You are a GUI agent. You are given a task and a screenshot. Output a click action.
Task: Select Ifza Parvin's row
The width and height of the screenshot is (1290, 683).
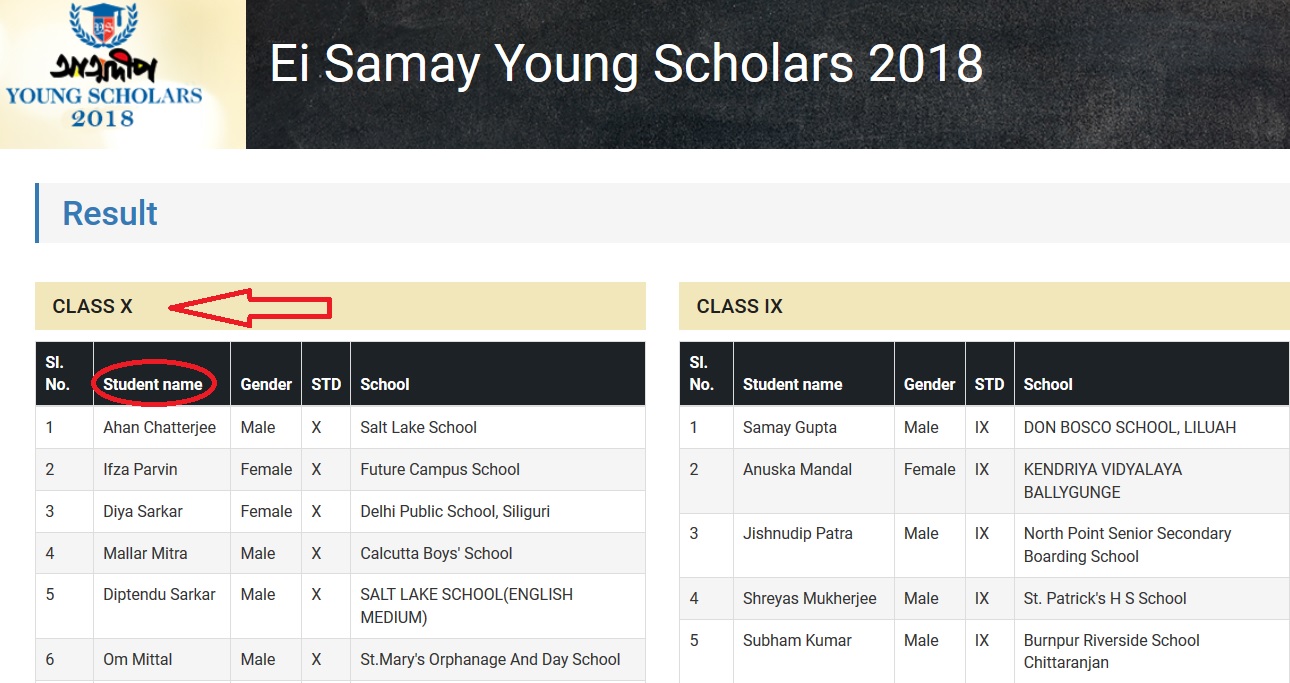pos(140,469)
